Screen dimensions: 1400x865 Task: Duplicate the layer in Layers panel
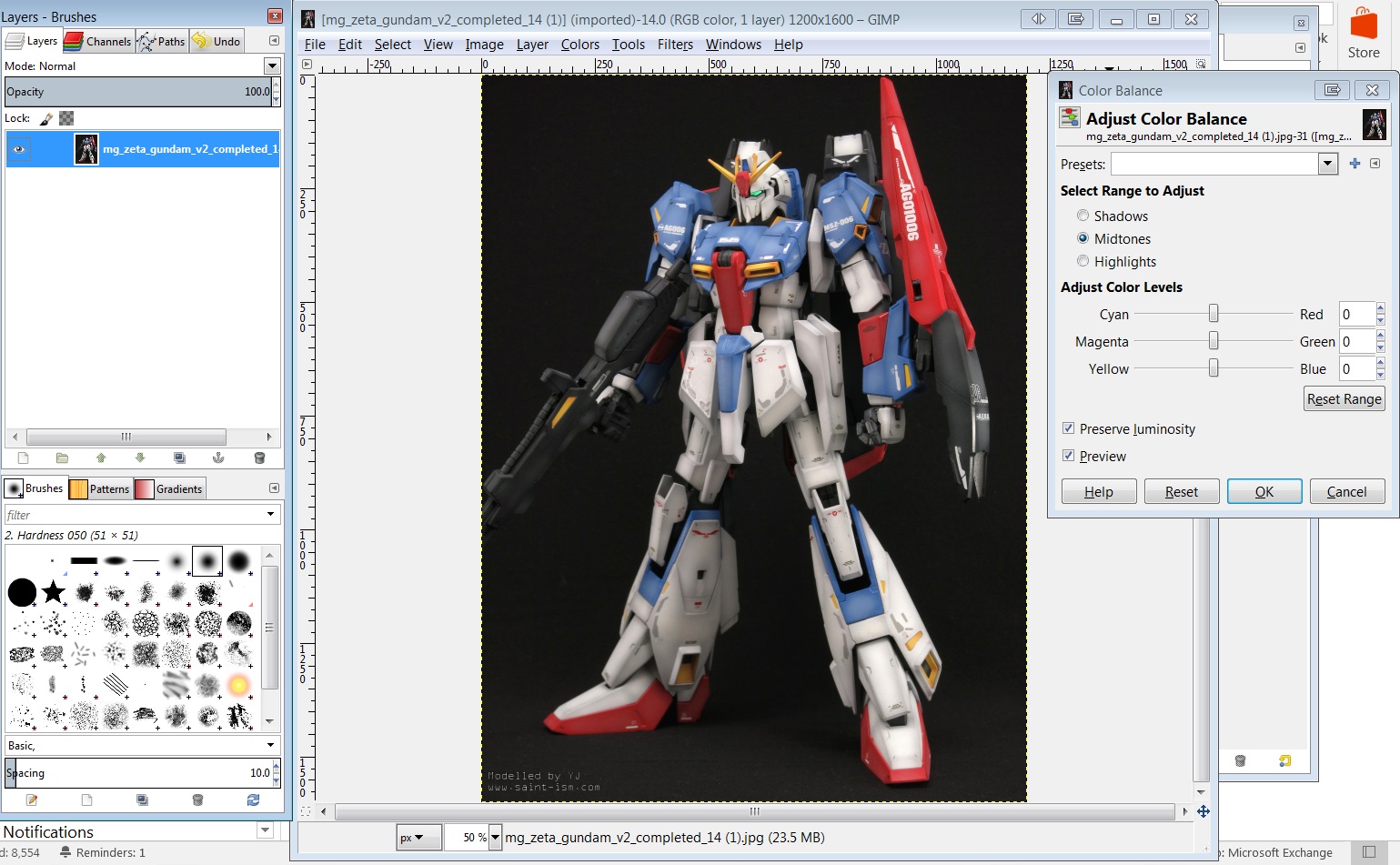pos(179,458)
